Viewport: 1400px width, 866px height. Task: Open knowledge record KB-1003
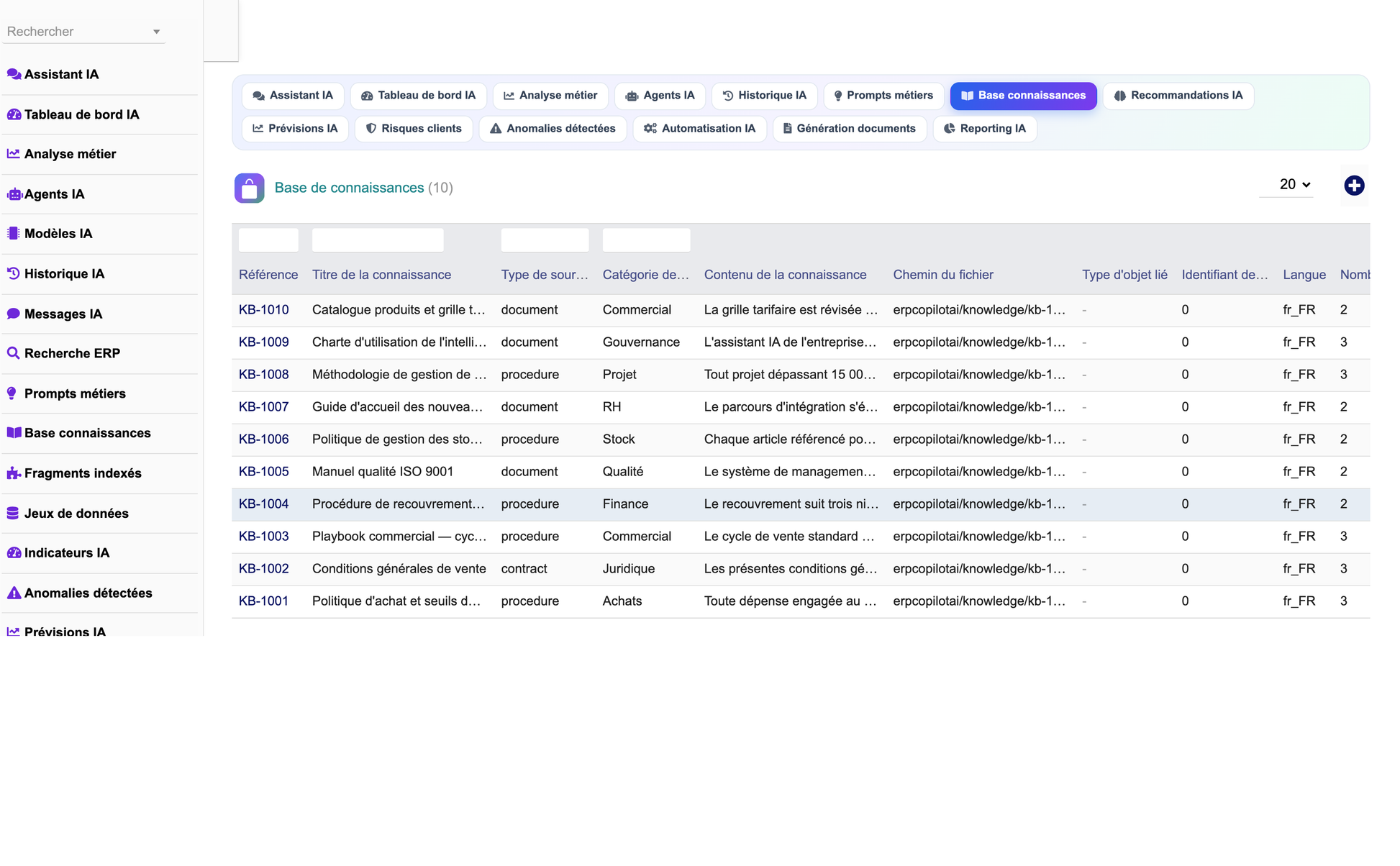(263, 537)
